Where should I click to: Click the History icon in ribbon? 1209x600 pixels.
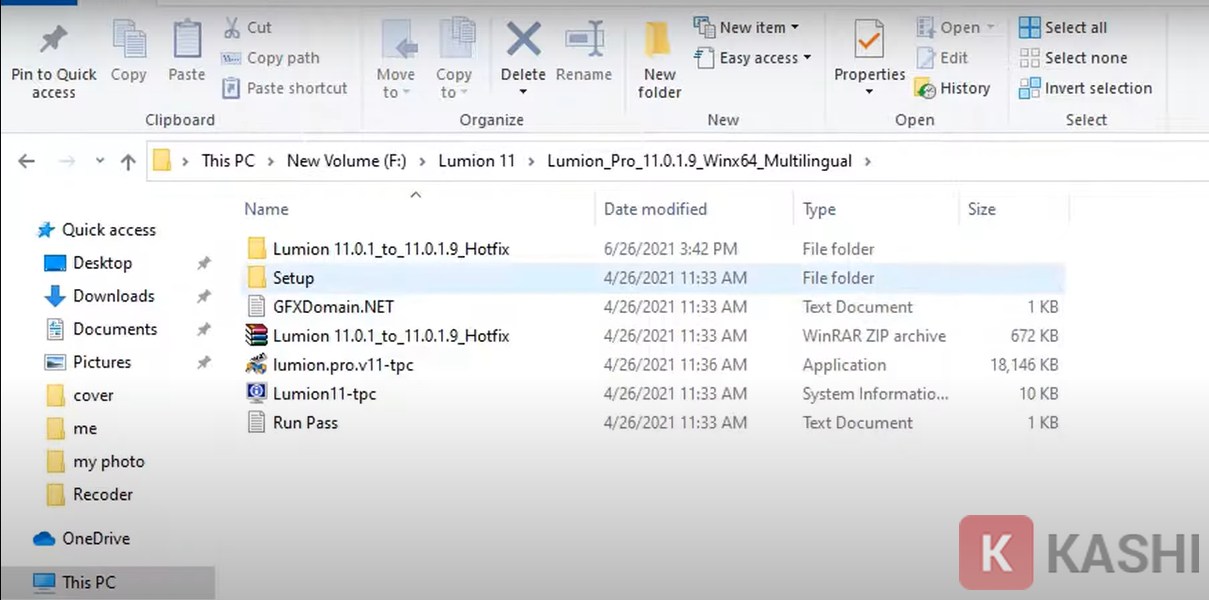click(x=924, y=89)
